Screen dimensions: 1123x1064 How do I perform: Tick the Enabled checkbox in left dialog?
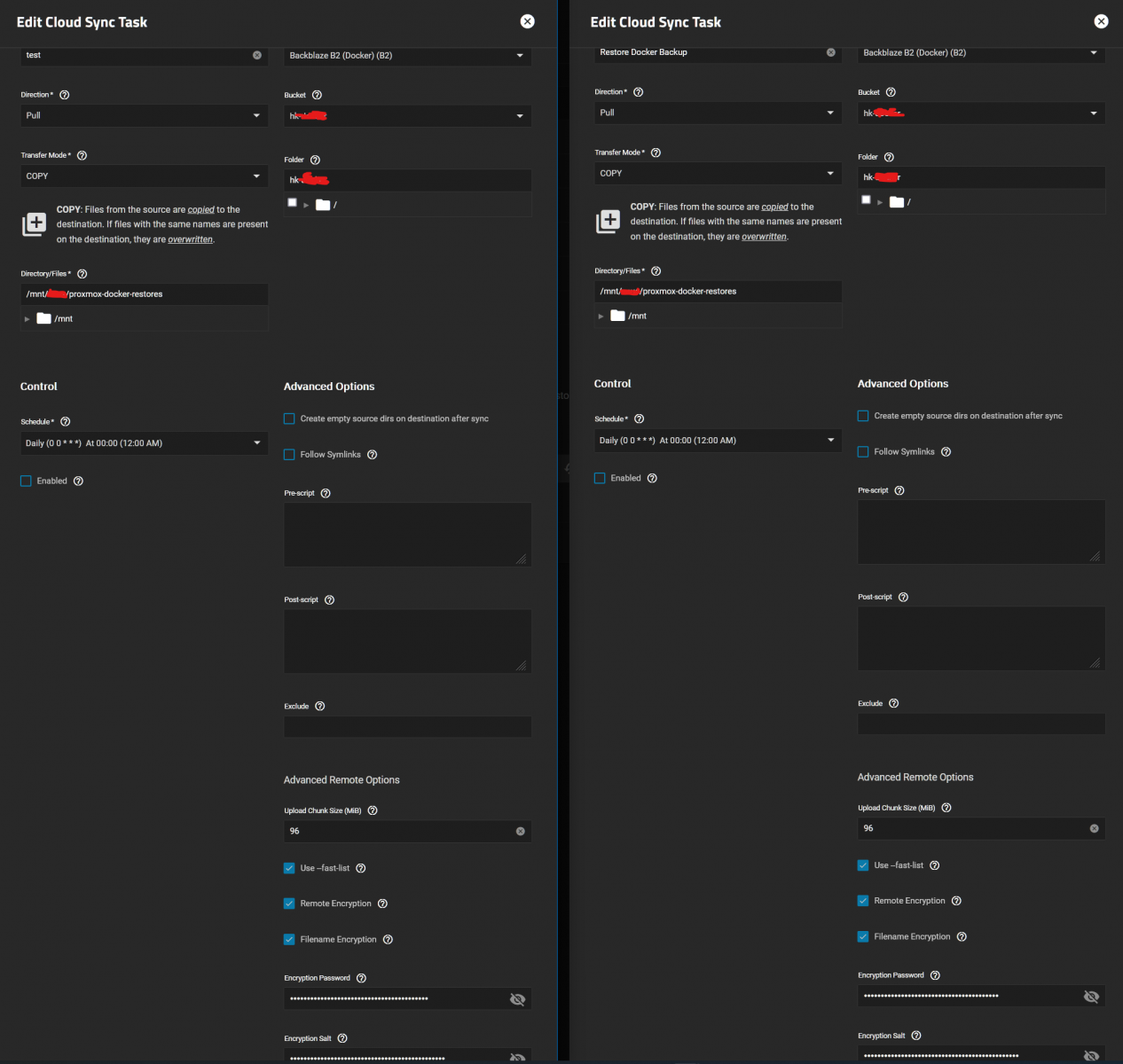pyautogui.click(x=26, y=481)
